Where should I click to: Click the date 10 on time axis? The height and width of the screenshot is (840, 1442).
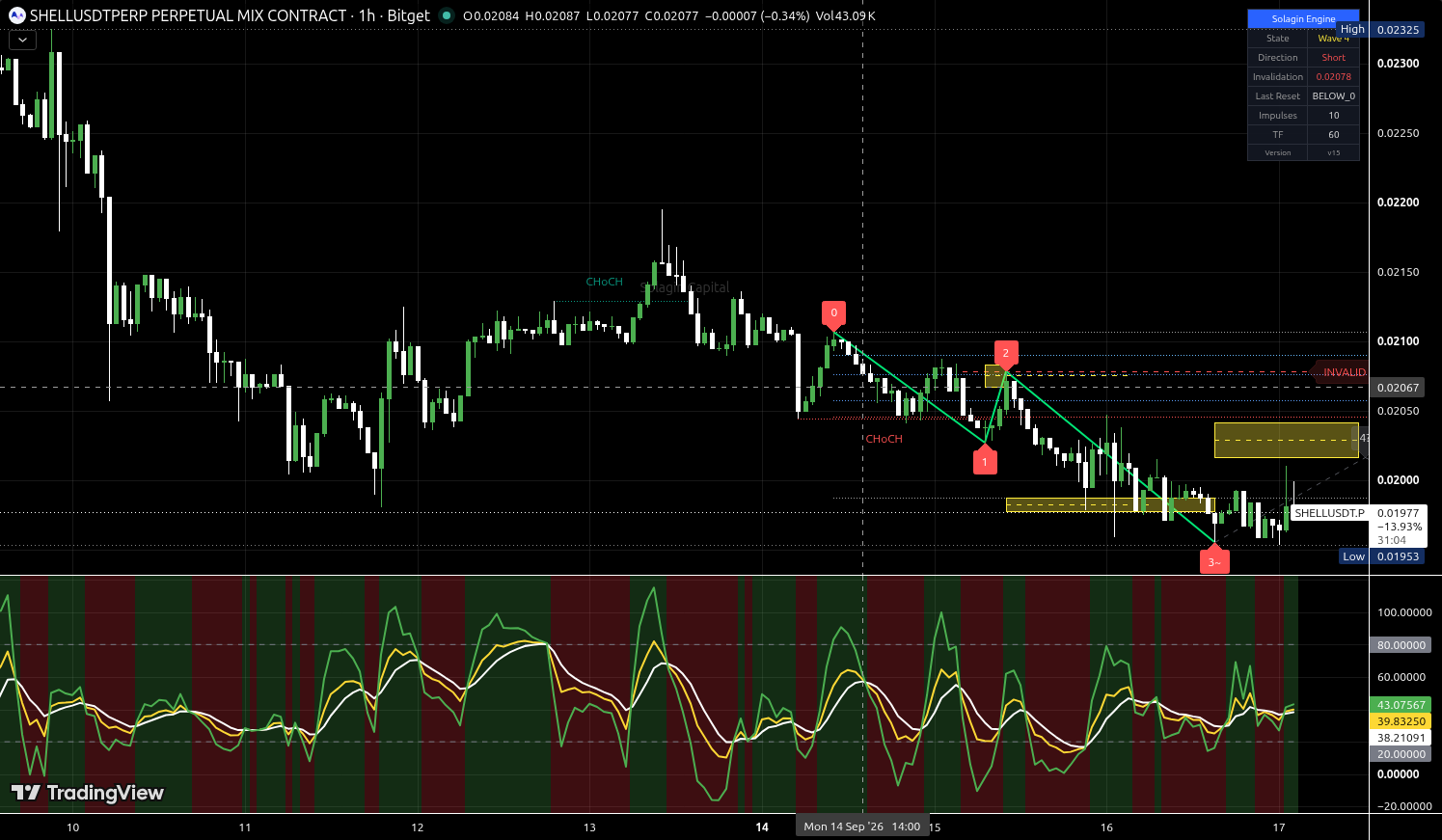click(x=73, y=827)
